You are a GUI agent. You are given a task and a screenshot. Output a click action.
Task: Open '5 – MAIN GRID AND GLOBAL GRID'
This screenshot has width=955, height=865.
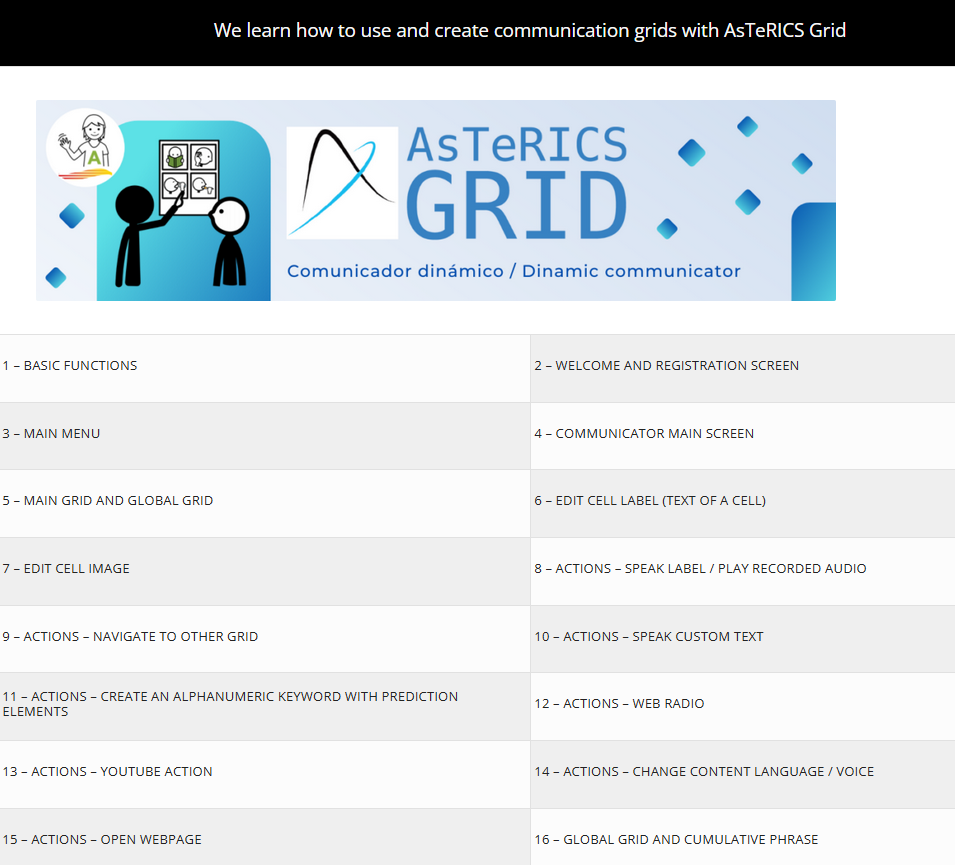[x=110, y=500]
